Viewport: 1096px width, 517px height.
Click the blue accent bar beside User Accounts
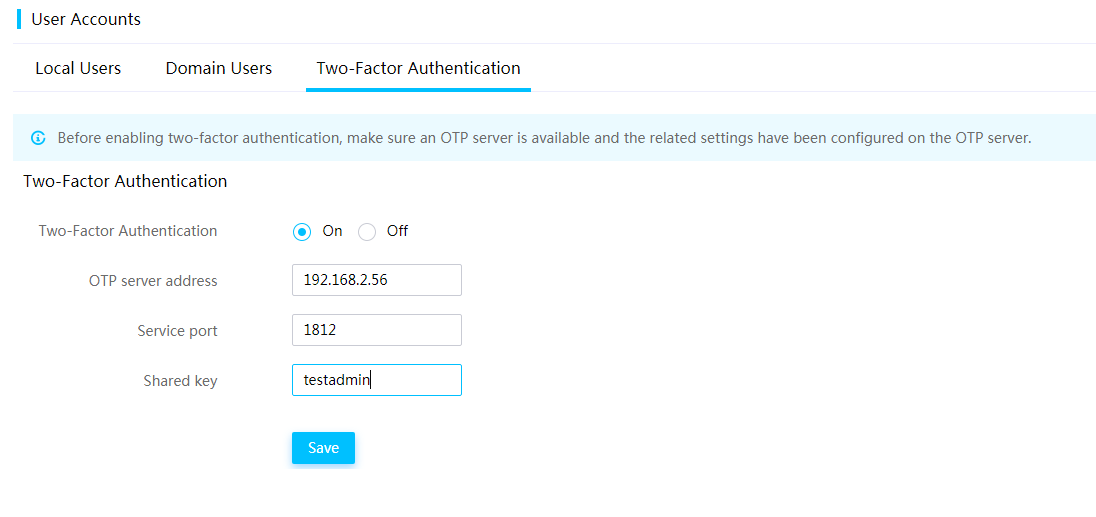[x=19, y=20]
